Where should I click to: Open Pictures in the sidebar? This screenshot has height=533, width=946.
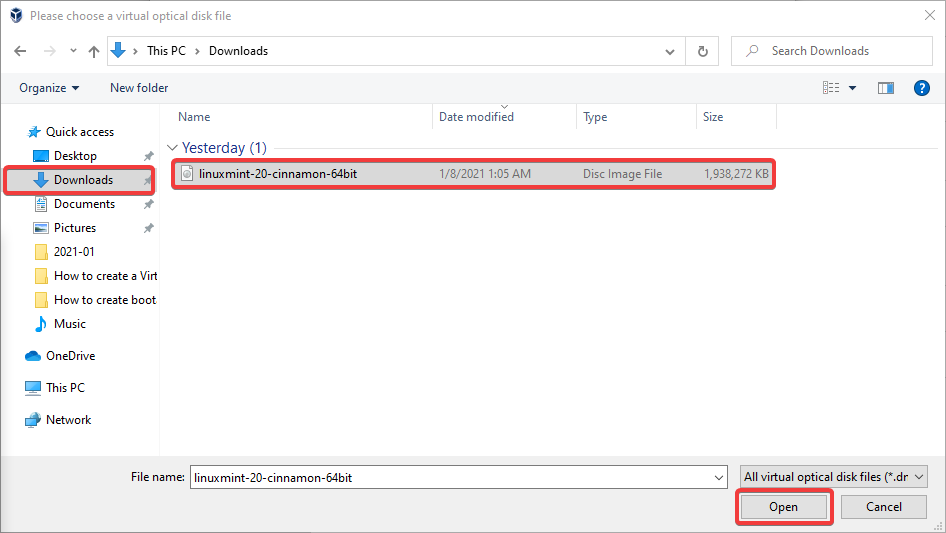point(75,228)
